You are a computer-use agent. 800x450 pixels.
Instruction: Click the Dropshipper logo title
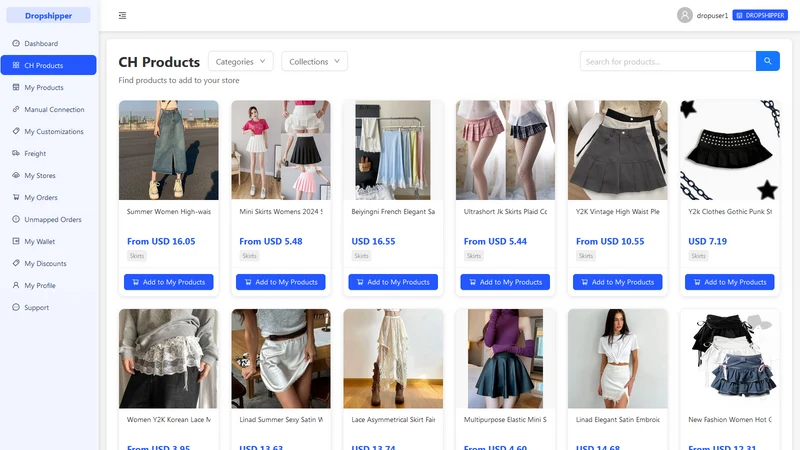point(48,16)
